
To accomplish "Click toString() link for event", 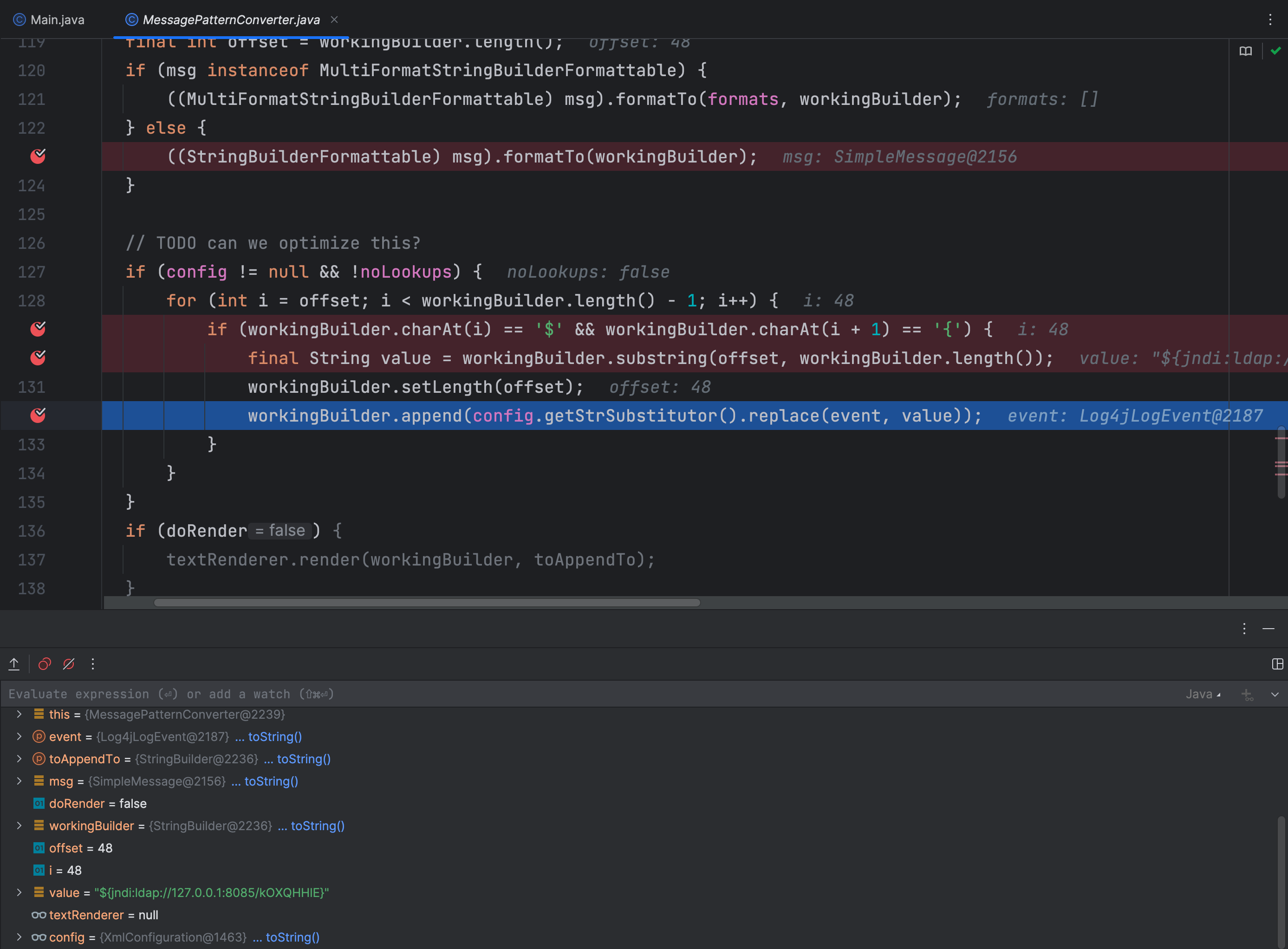I will click(x=274, y=736).
